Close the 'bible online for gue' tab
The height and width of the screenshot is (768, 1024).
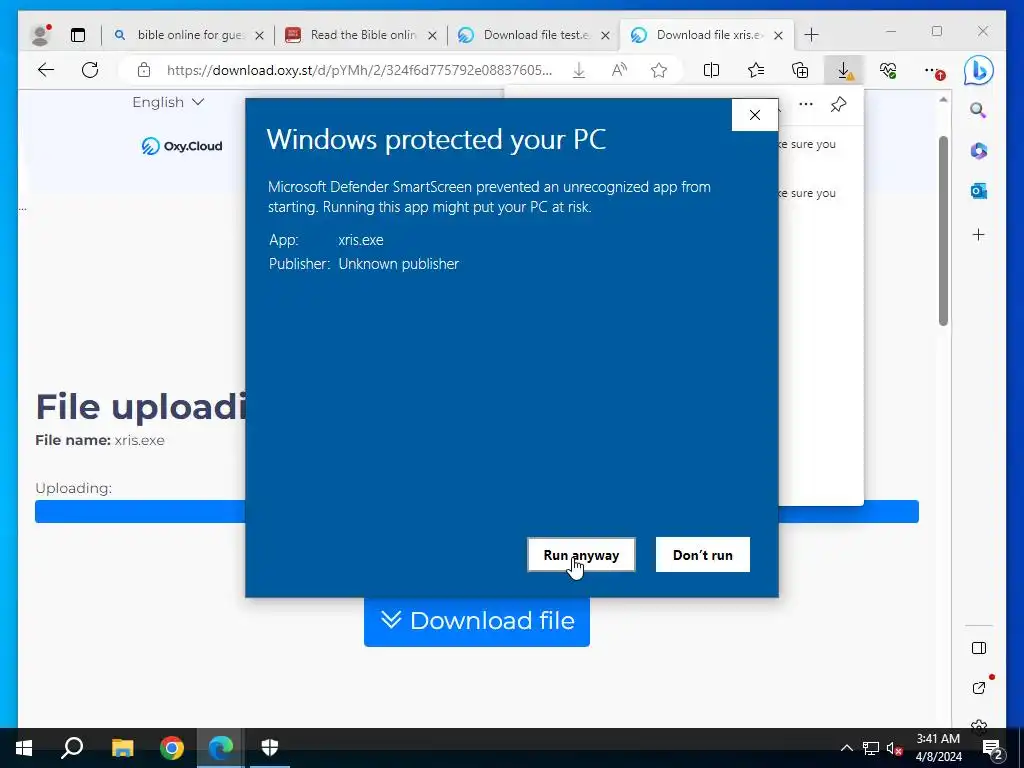tap(259, 35)
